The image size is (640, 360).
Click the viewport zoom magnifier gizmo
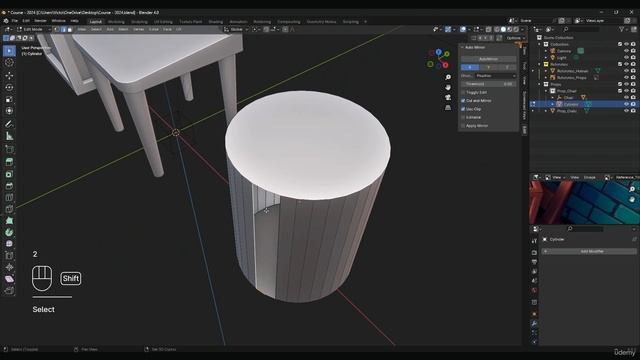click(448, 77)
